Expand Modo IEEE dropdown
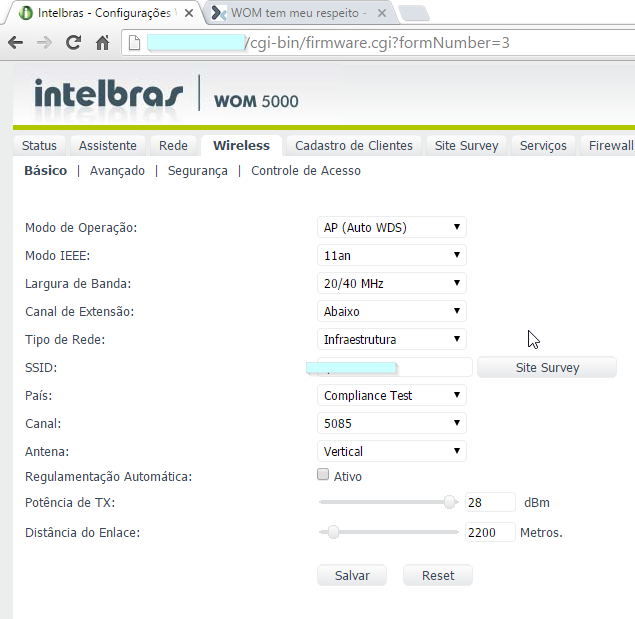 (x=392, y=255)
